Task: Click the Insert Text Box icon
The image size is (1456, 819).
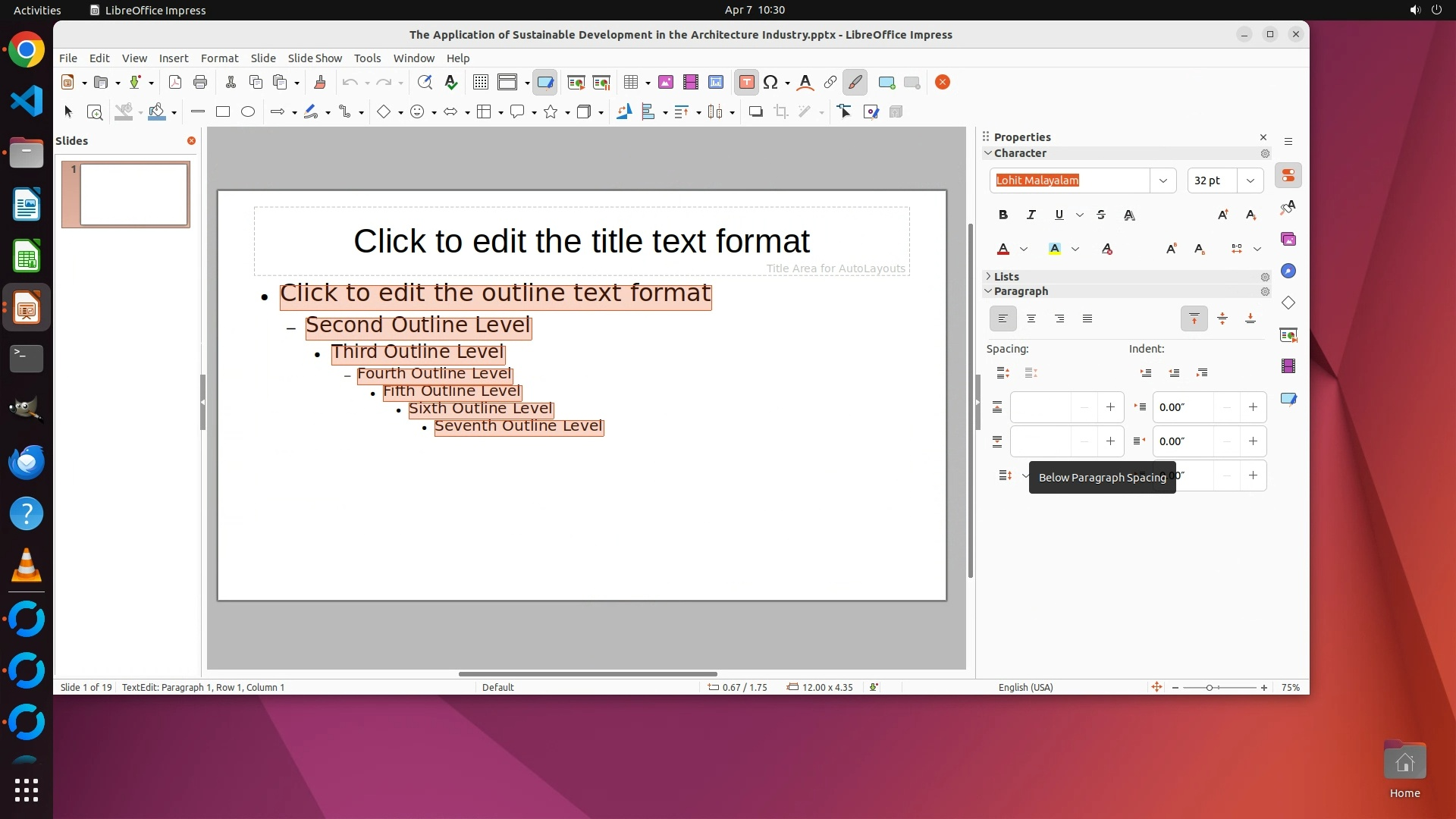Action: point(746,83)
